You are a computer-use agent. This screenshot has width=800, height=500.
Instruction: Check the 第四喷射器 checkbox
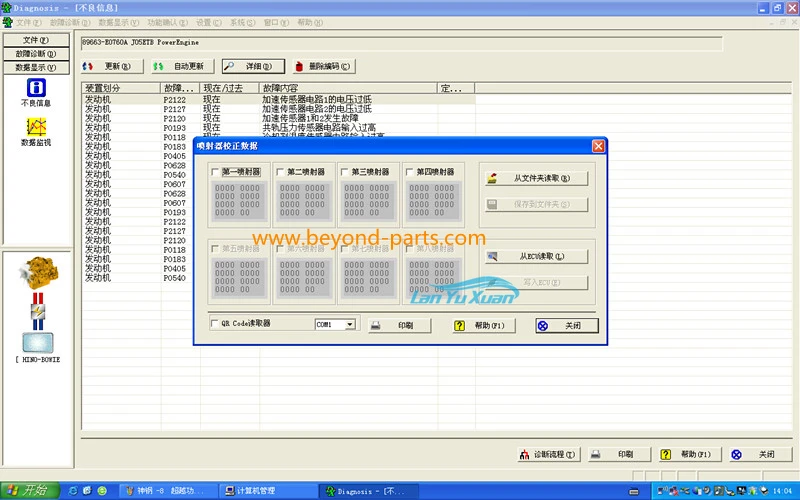tap(409, 172)
